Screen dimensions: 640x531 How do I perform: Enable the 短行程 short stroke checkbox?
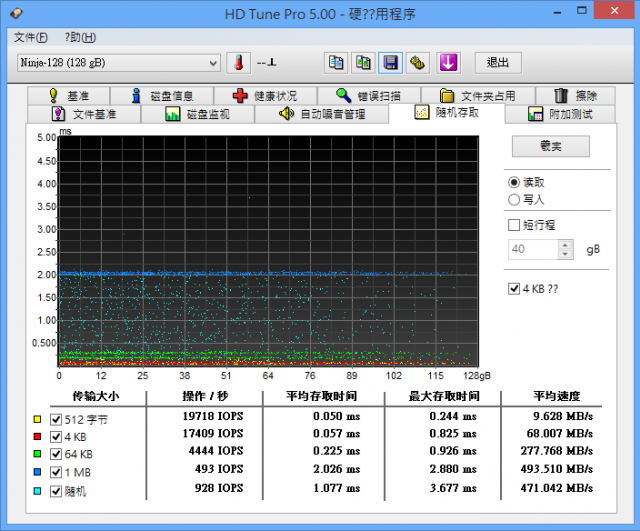point(514,225)
